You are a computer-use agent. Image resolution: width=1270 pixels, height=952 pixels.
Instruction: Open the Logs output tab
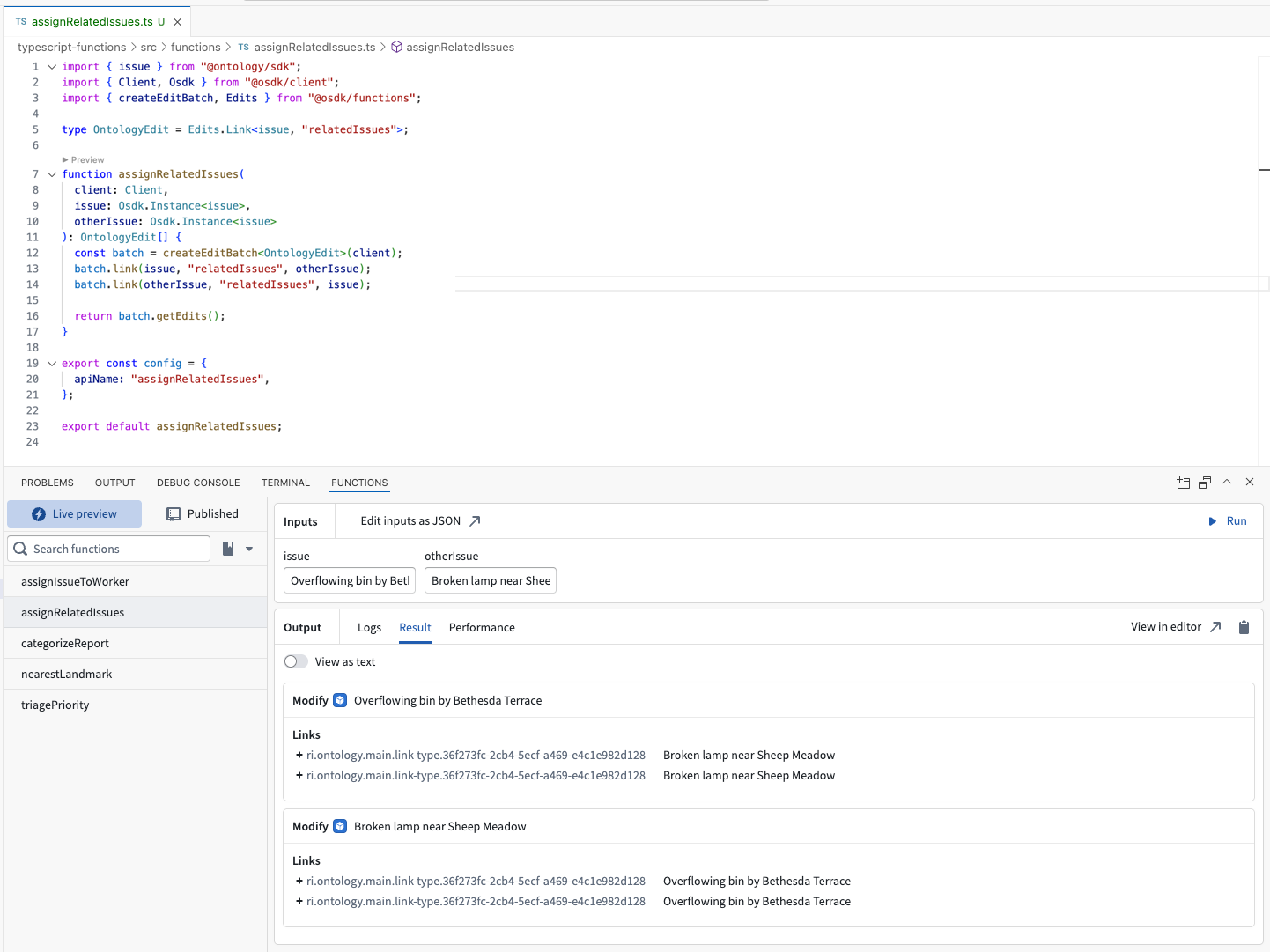[369, 628]
